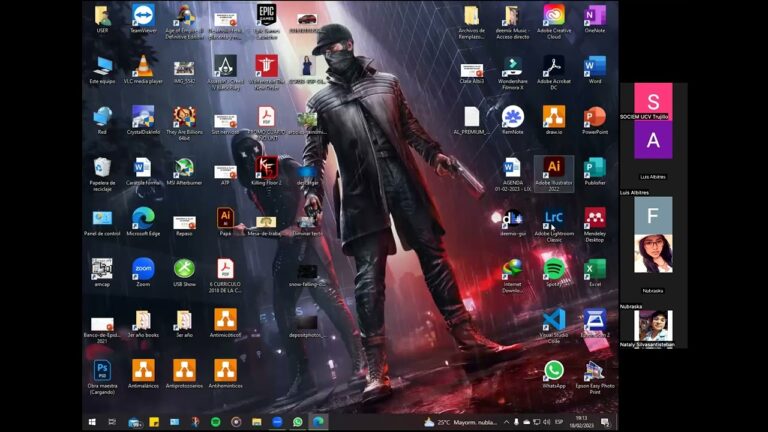Launch Publisher desktop shortcut
This screenshot has height=432, width=768.
[595, 171]
